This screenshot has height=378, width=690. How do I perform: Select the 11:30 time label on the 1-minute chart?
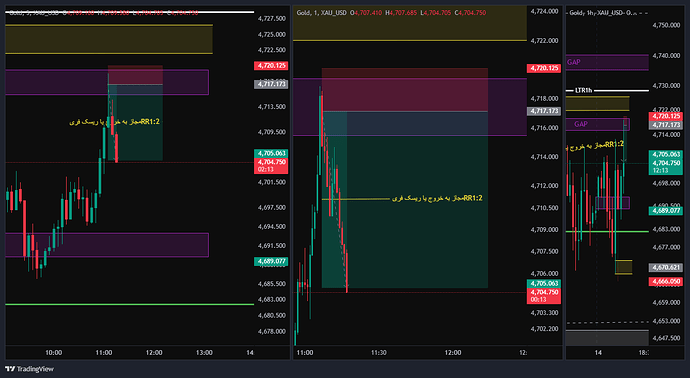pyautogui.click(x=378, y=352)
